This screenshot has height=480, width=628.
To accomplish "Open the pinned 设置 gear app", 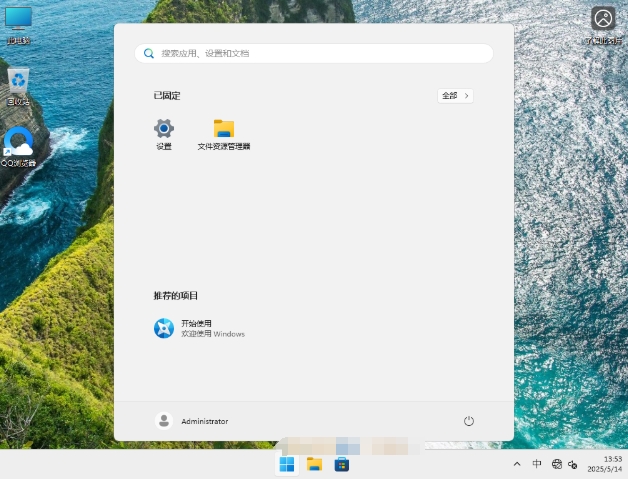I will pyautogui.click(x=163, y=129).
